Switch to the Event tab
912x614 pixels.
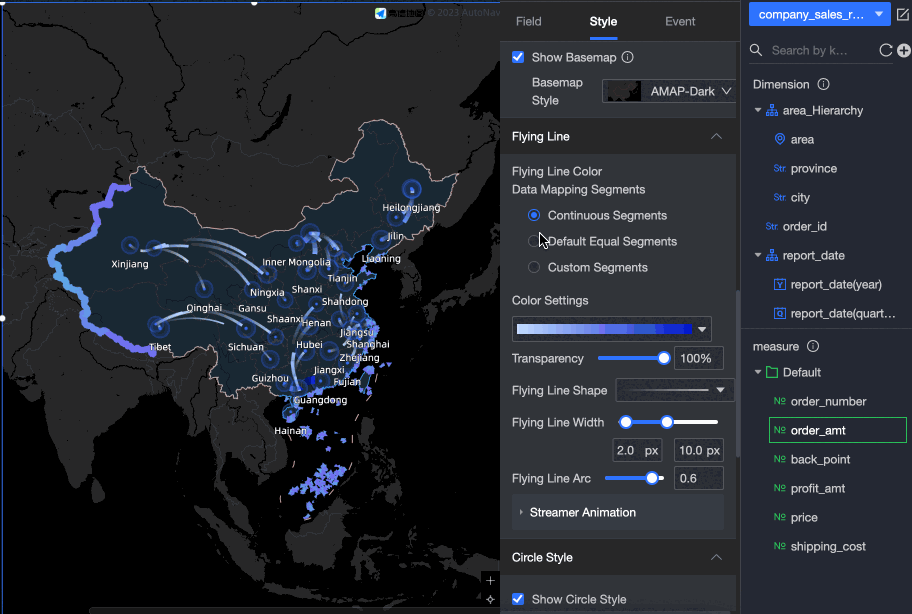(680, 22)
